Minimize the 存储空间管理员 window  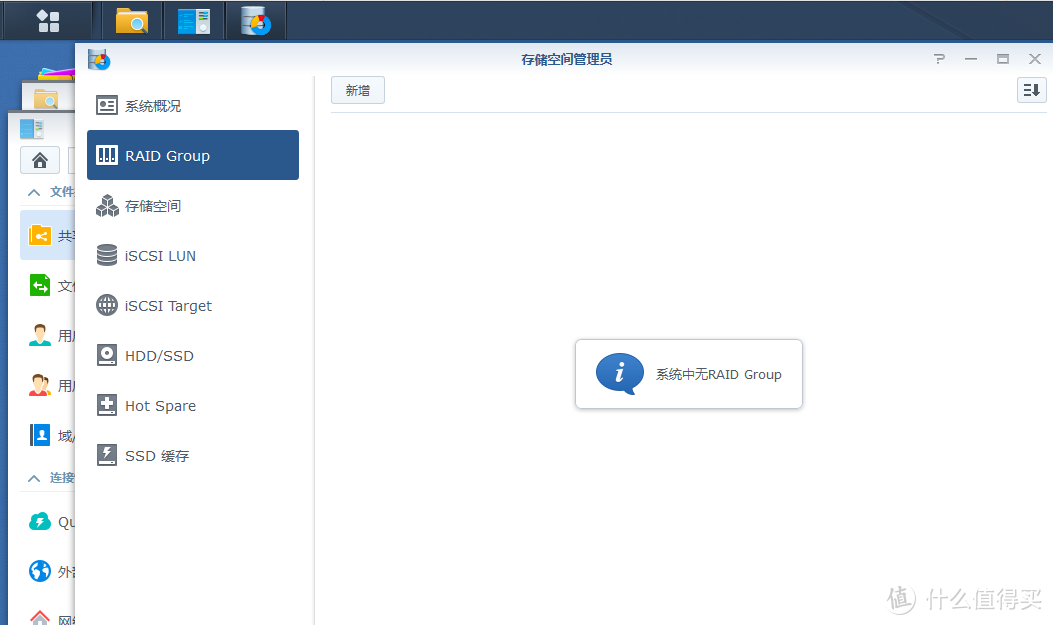tap(971, 59)
